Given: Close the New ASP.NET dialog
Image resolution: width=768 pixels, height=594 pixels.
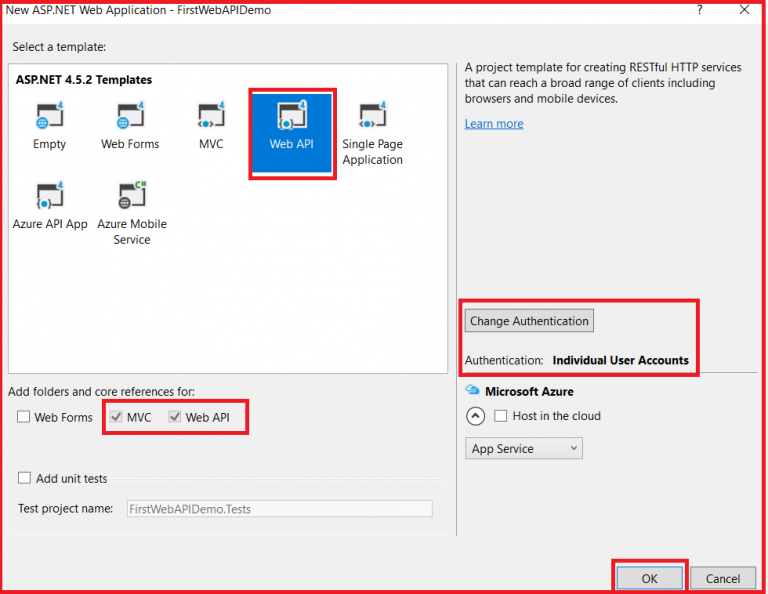Looking at the screenshot, I should tap(744, 10).
